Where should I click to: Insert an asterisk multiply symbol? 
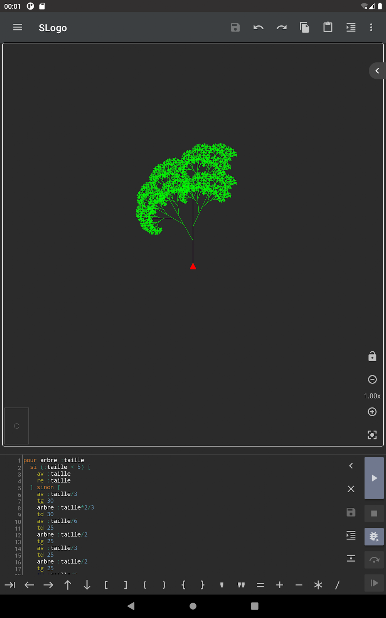pyautogui.click(x=318, y=585)
